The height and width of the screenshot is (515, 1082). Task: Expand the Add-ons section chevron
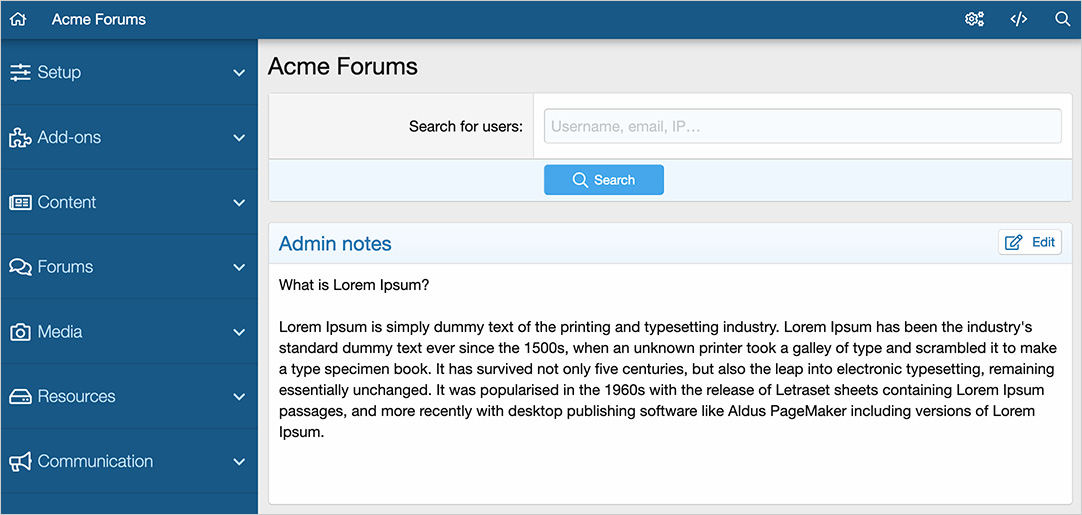[x=239, y=138]
